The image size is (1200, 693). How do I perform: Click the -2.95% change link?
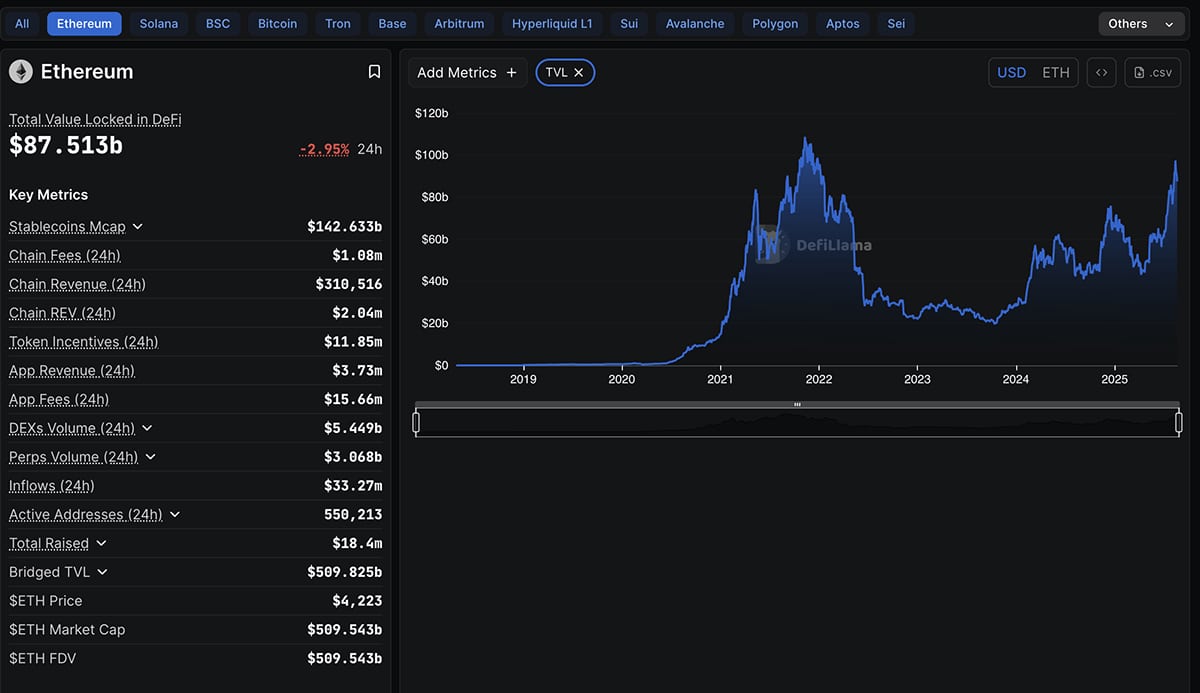pos(323,148)
